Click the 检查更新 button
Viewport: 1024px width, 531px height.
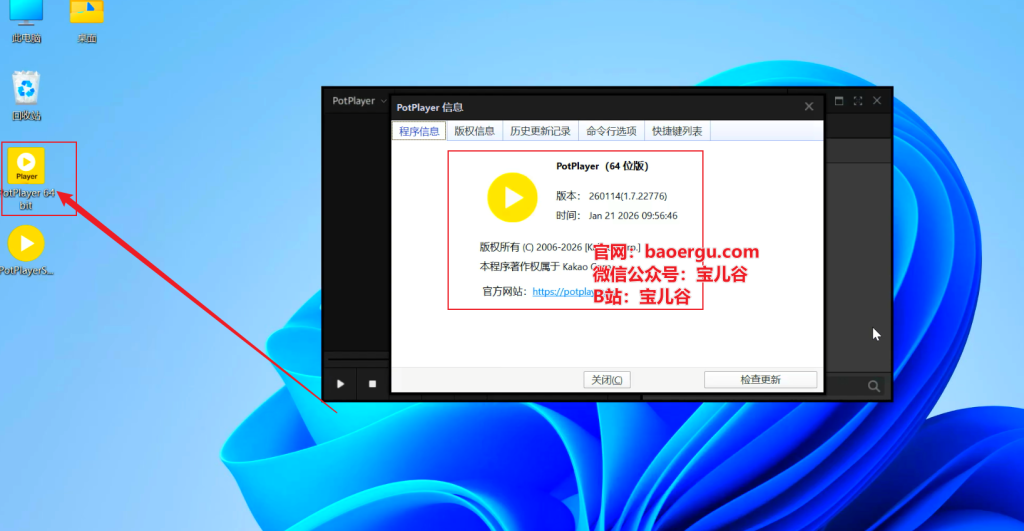[760, 379]
